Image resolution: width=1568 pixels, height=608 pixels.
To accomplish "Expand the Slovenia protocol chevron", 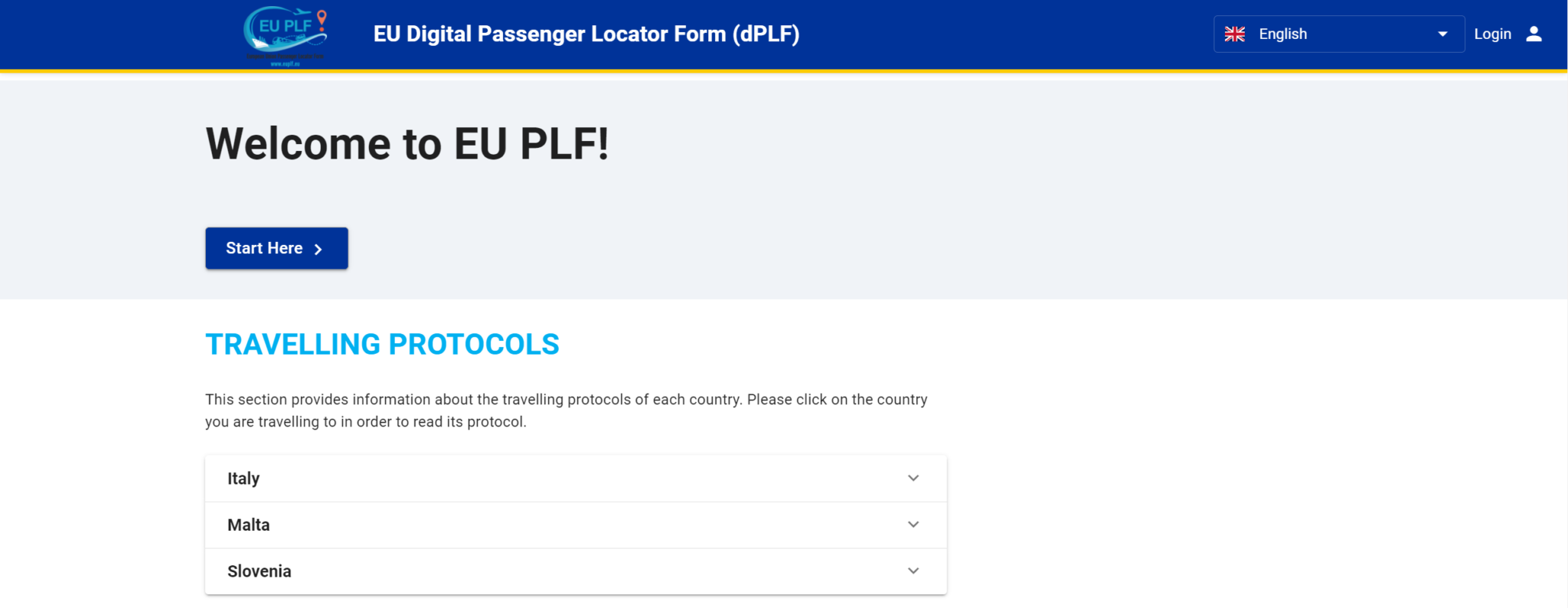I will [913, 571].
